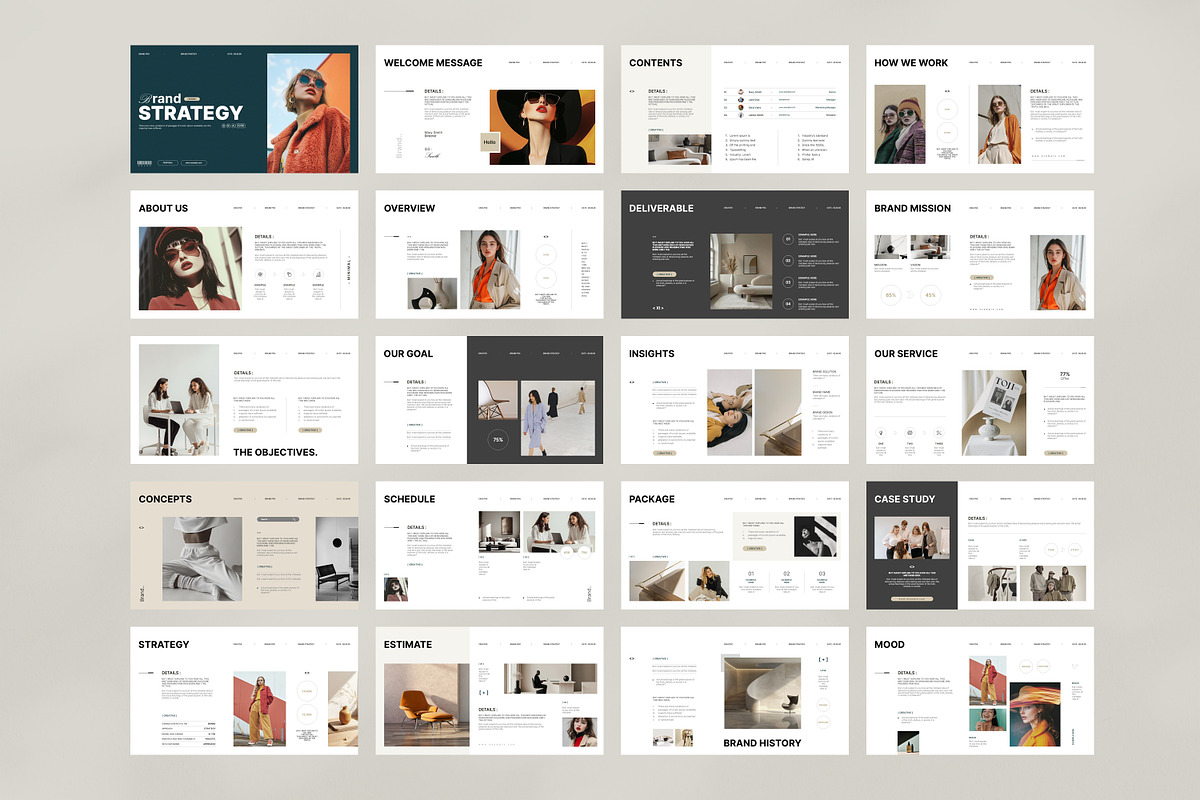1200x800 pixels.
Task: Click the 'Hello' card on Welcome Message
Action: 490,142
